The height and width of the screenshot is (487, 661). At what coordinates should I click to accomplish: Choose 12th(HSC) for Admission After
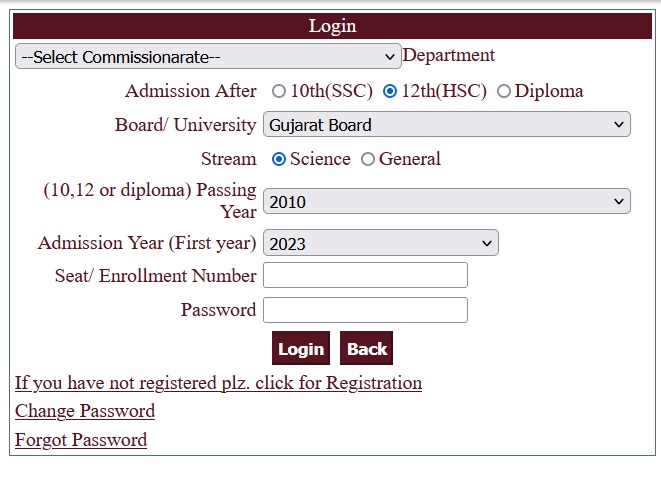coord(390,91)
